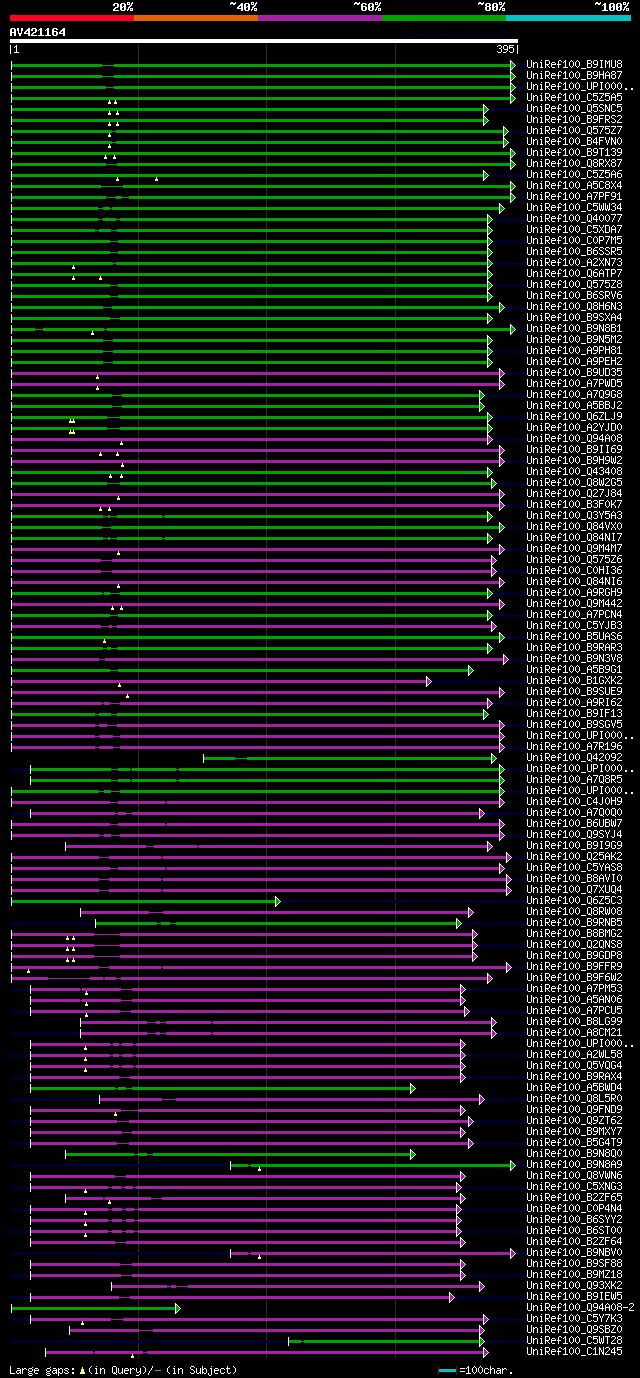Click label UniRef100_Q42092

[x=574, y=757]
